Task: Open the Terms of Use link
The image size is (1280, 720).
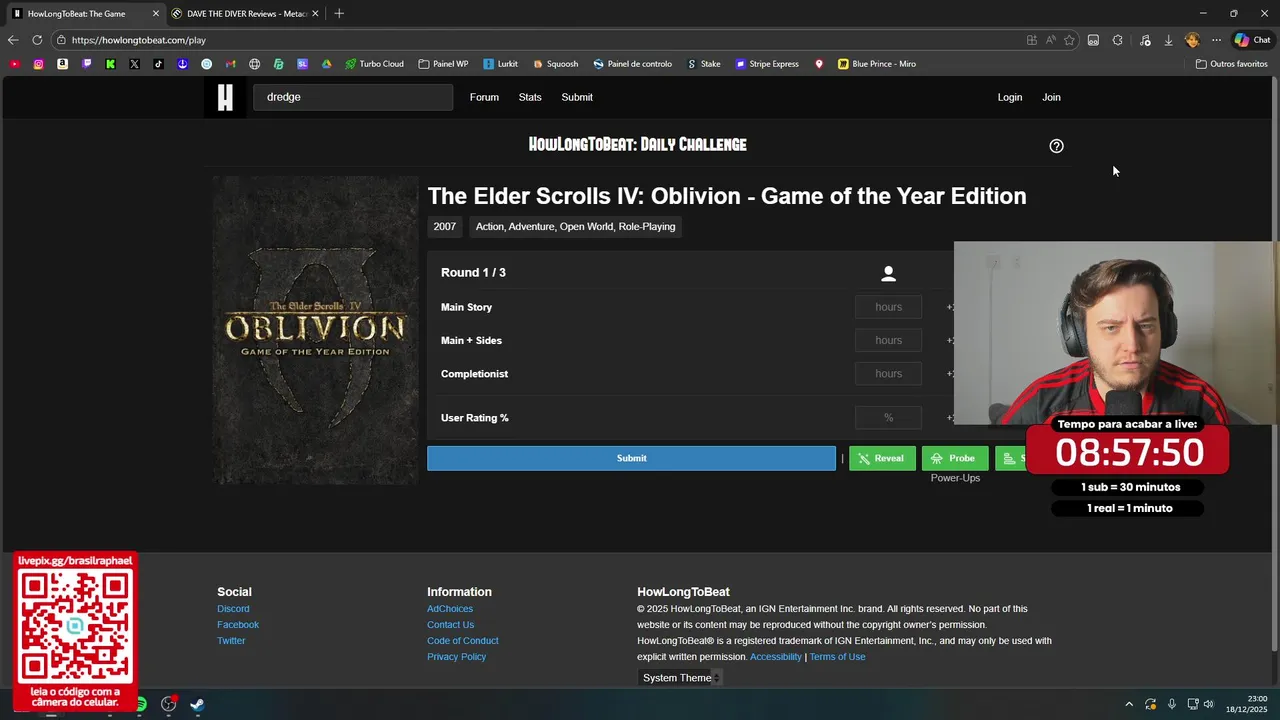Action: (x=837, y=657)
